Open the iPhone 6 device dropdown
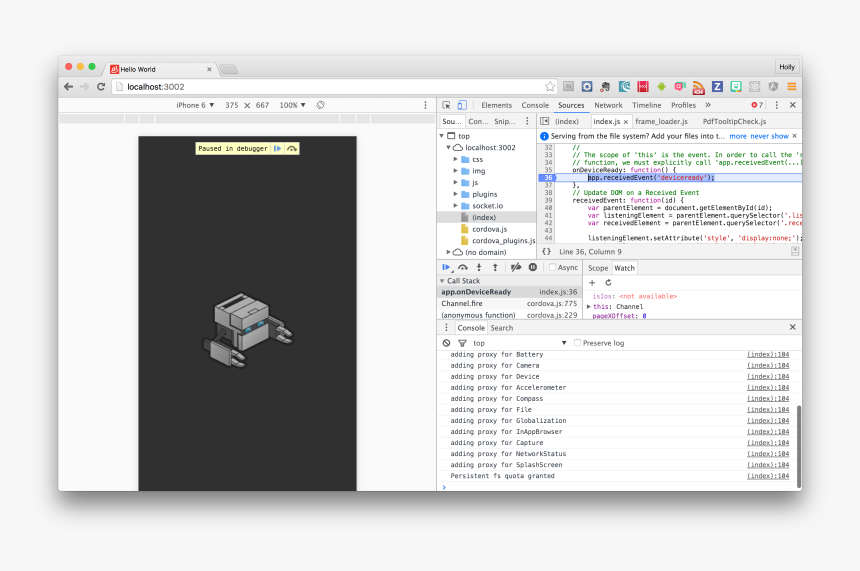This screenshot has width=860, height=571. point(195,105)
